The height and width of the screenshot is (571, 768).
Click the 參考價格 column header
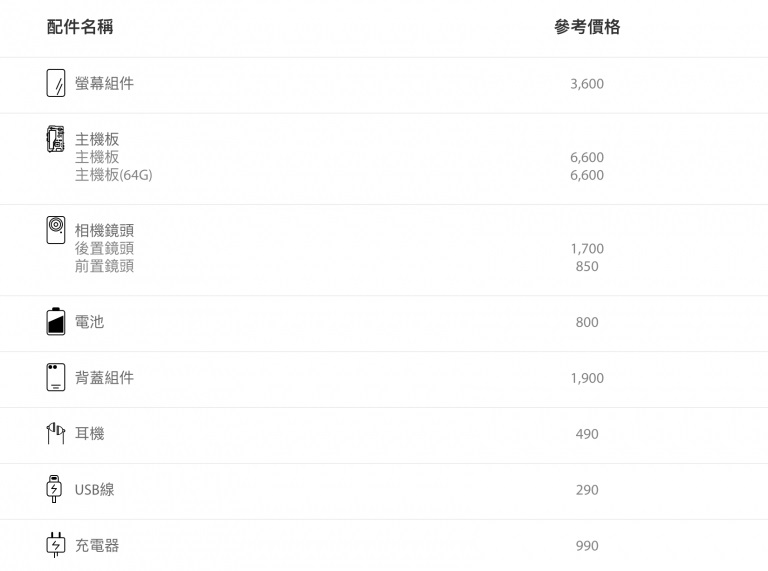click(587, 27)
